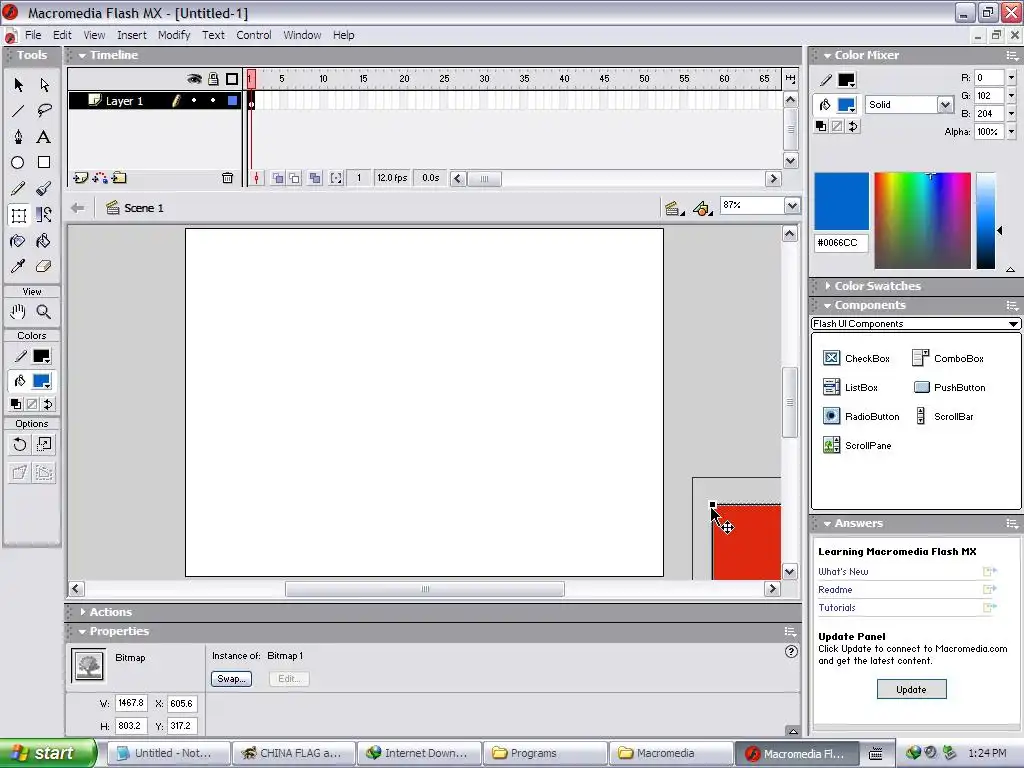Image resolution: width=1024 pixels, height=768 pixels.
Task: Pick the Eyedropper tool
Action: point(18,266)
